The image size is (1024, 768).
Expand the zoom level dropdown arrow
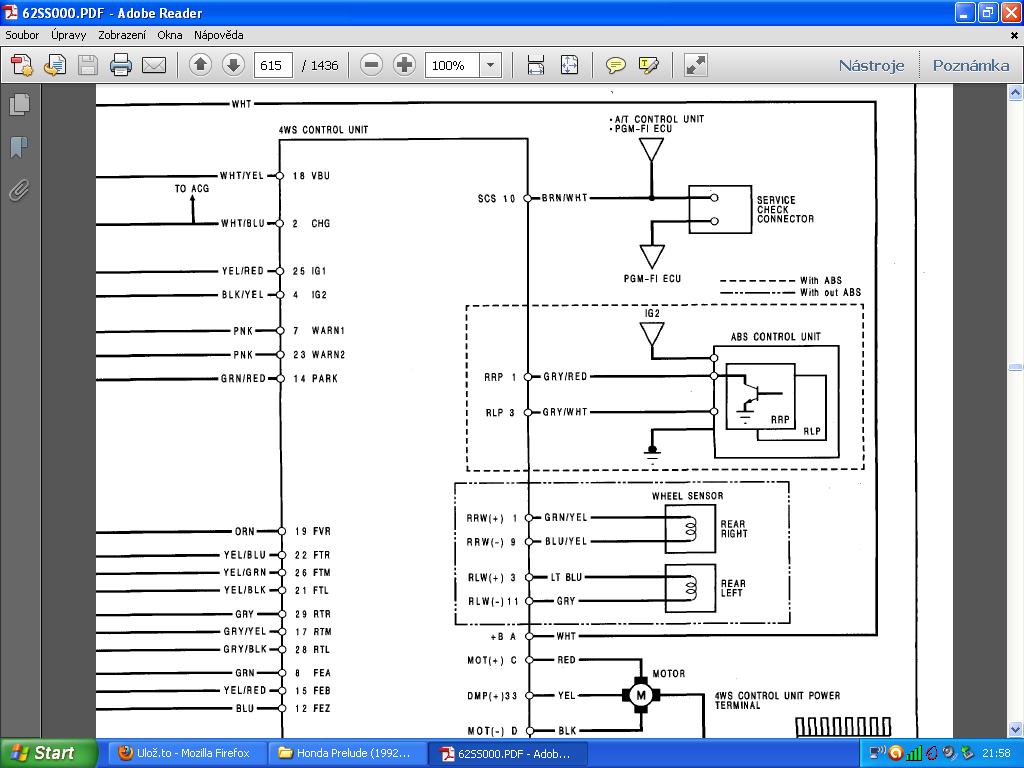point(490,66)
